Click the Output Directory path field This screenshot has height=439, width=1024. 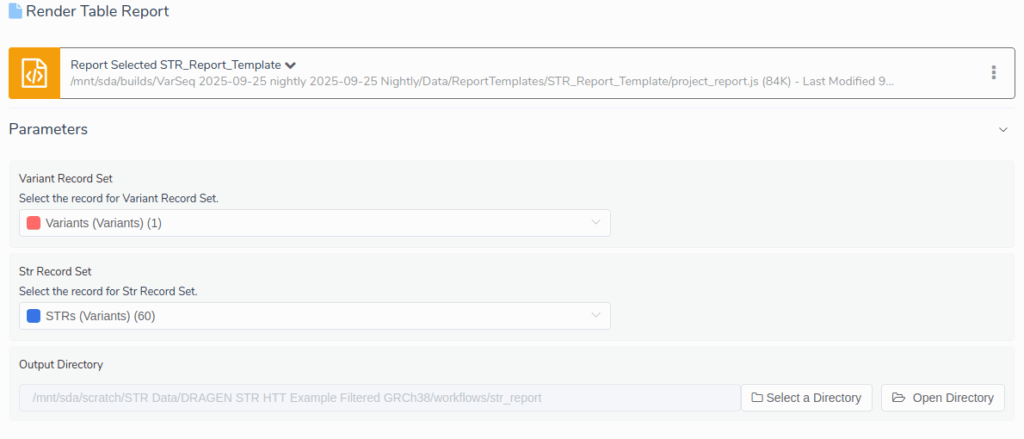tap(379, 398)
